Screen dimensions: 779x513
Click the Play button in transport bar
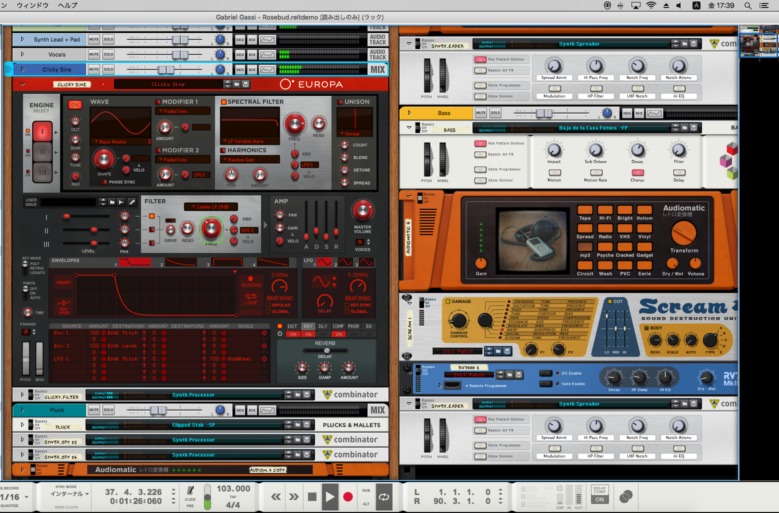click(329, 496)
